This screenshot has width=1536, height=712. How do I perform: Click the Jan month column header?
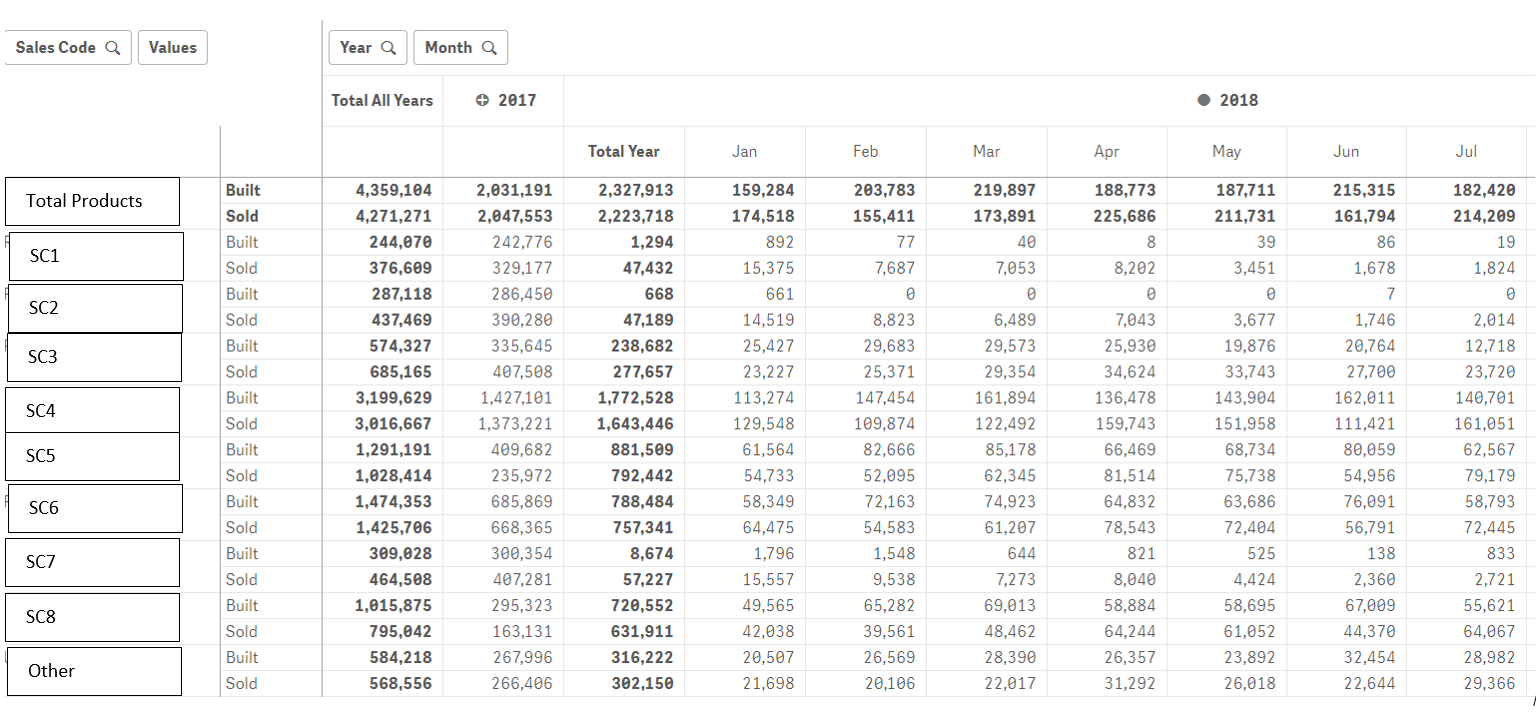click(744, 151)
